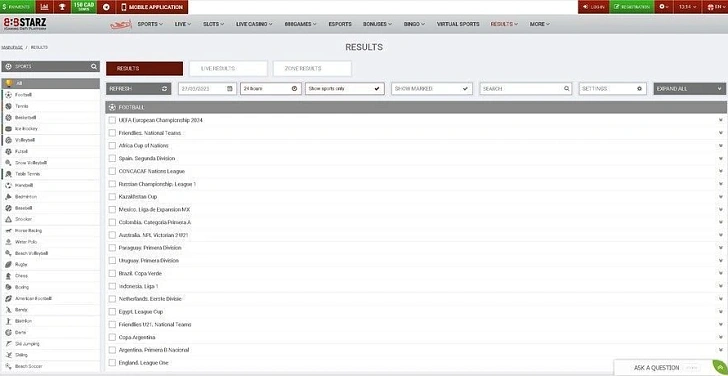This screenshot has height=376, width=728.
Task: Tick England. League One checkbox
Action: tap(112, 363)
